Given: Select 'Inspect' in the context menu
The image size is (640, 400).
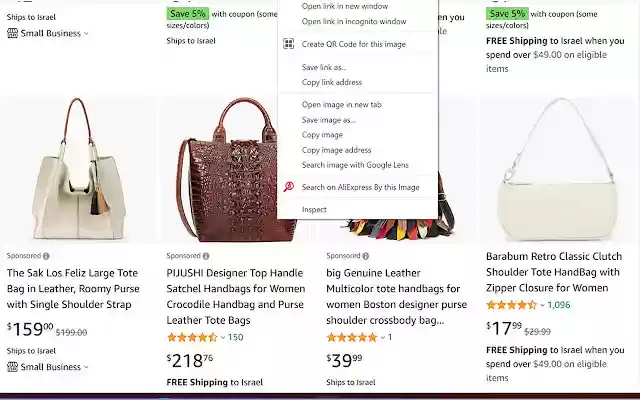Looking at the screenshot, I should point(314,210).
